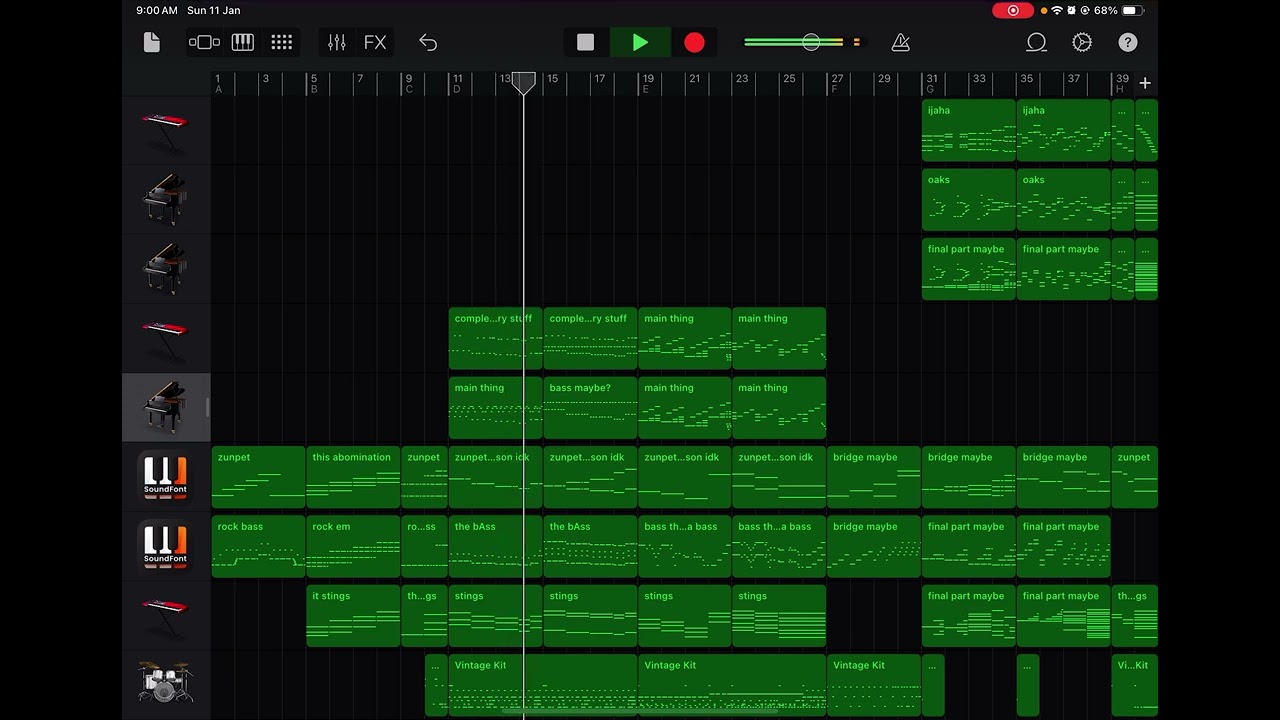Tap section marker G at bar 31
The width and height of the screenshot is (1280, 720).
click(930, 90)
